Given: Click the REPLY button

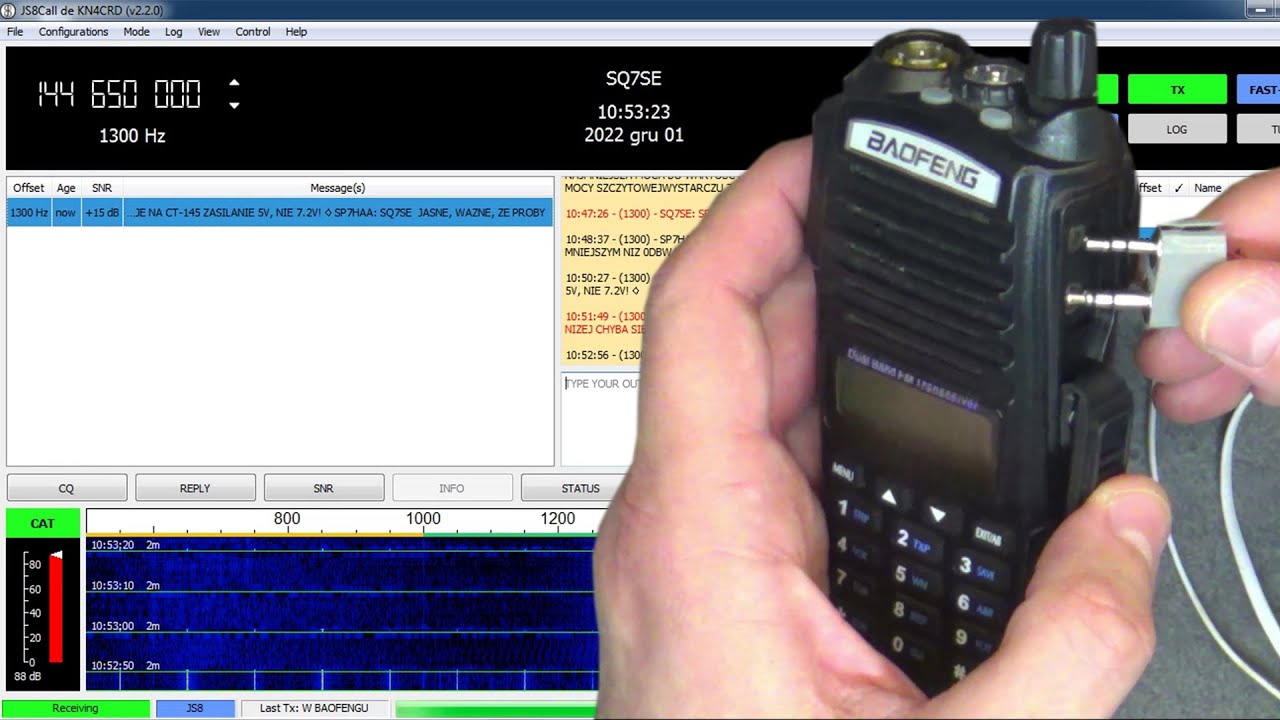Looking at the screenshot, I should (x=195, y=488).
